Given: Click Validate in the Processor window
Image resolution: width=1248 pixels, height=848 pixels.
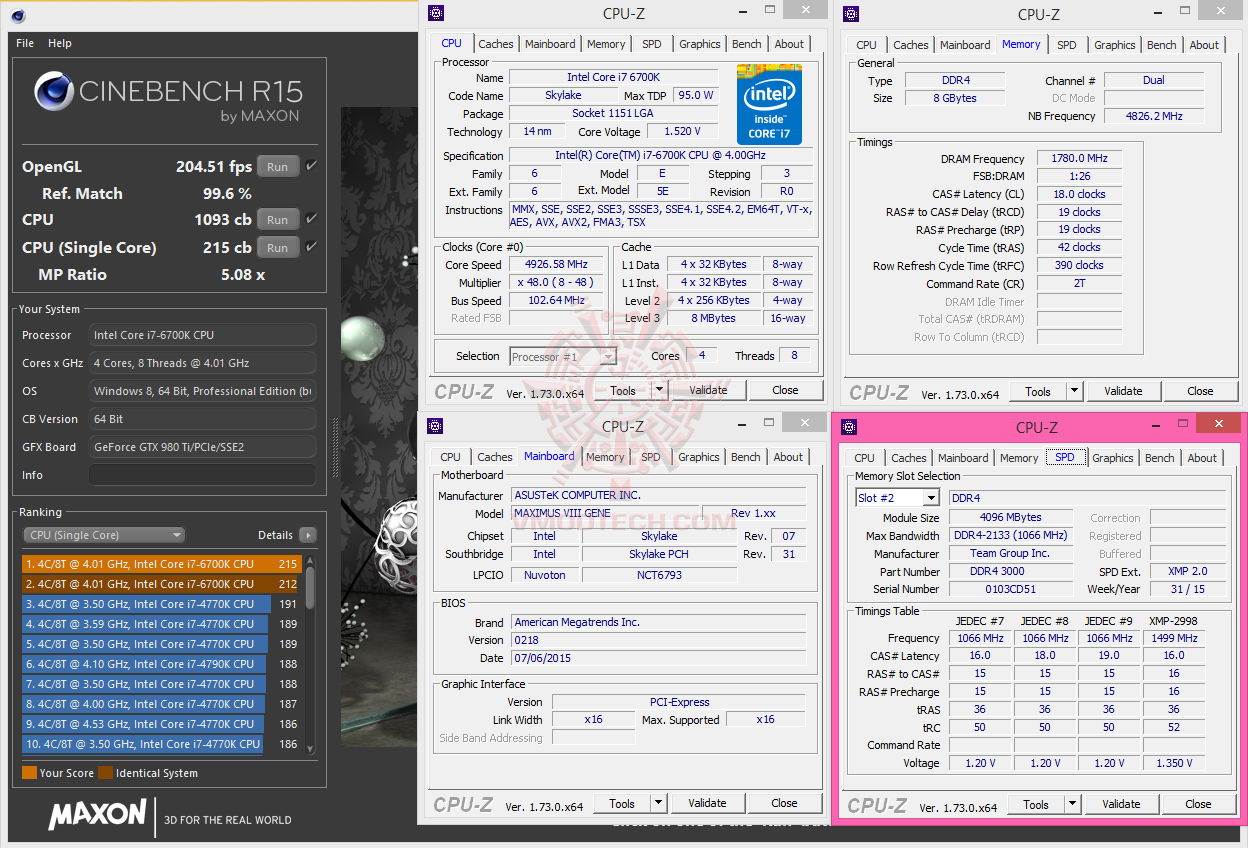Looking at the screenshot, I should coord(708,390).
